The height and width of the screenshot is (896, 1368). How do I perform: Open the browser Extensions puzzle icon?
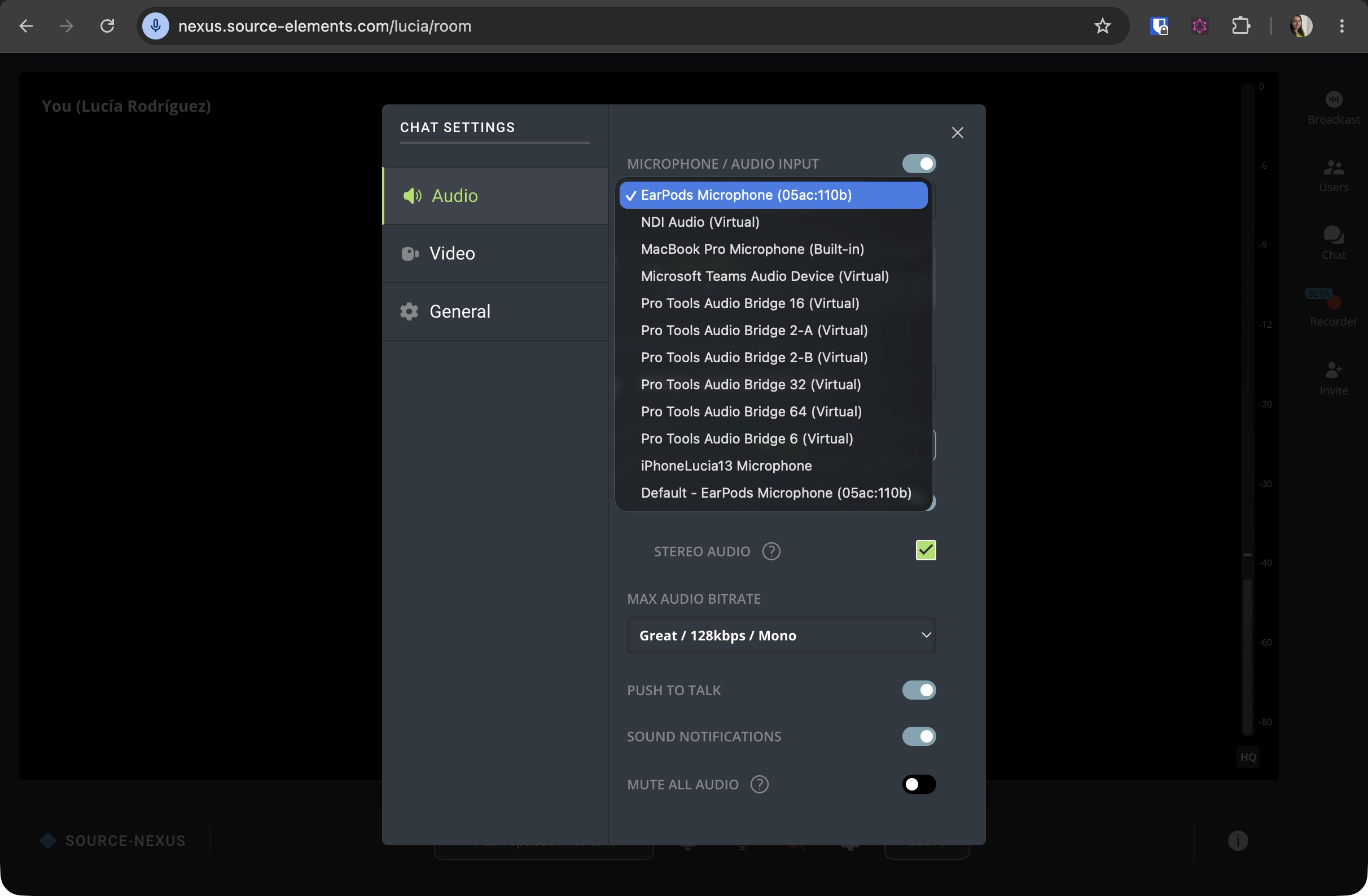1241,26
